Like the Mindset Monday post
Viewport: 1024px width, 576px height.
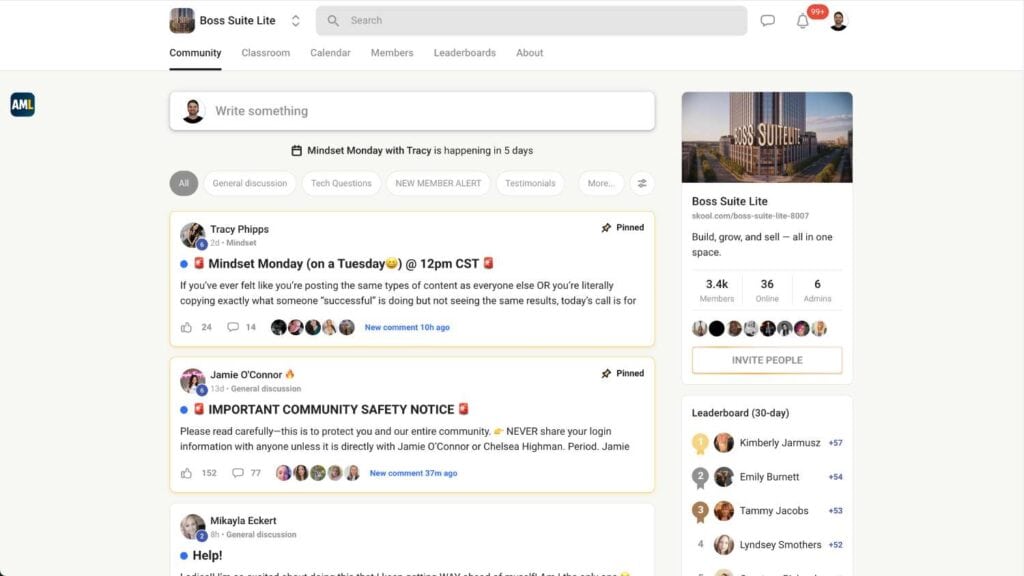(186, 327)
